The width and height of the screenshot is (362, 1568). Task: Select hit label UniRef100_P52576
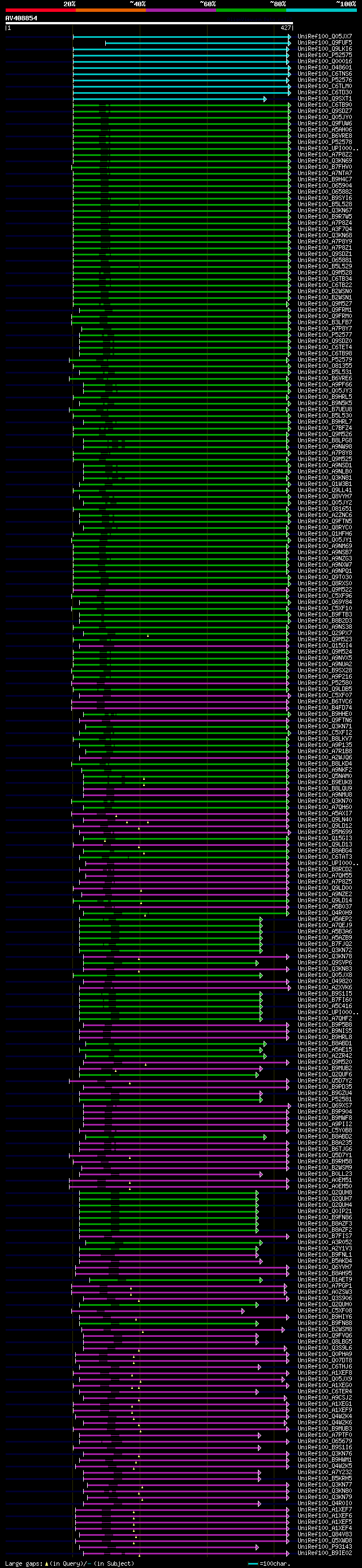pos(325,80)
